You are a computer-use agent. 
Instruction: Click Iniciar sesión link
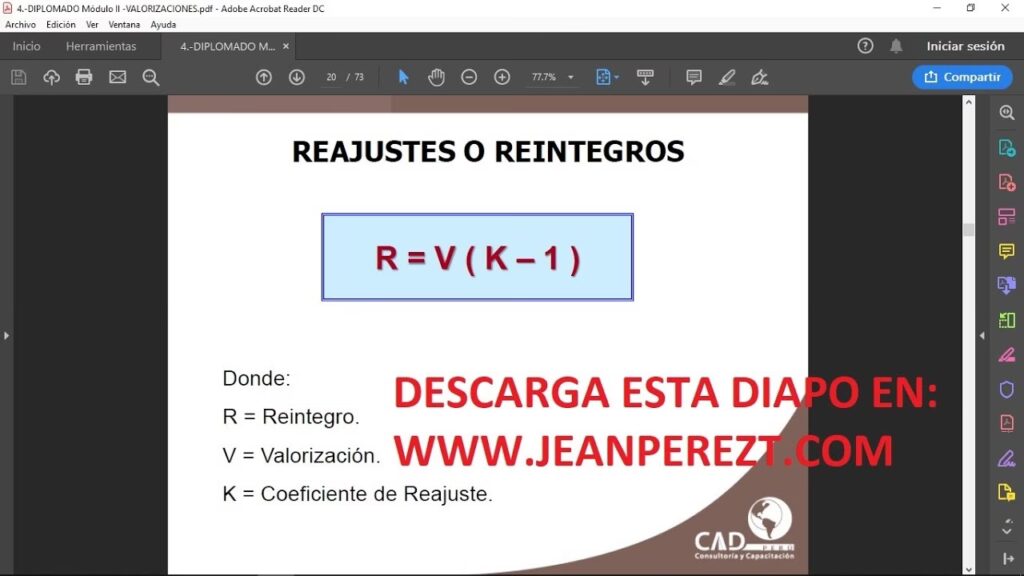coord(965,46)
